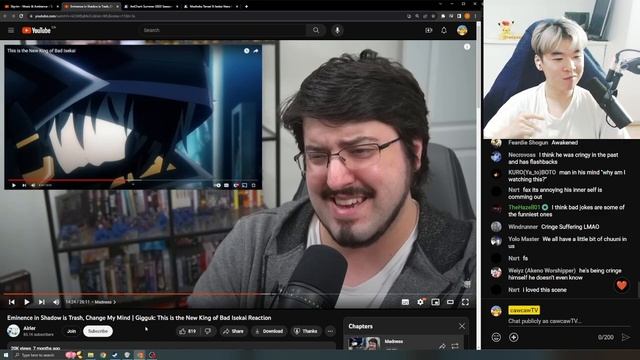Open File Explorer from the taskbar

pyautogui.click(x=91, y=355)
